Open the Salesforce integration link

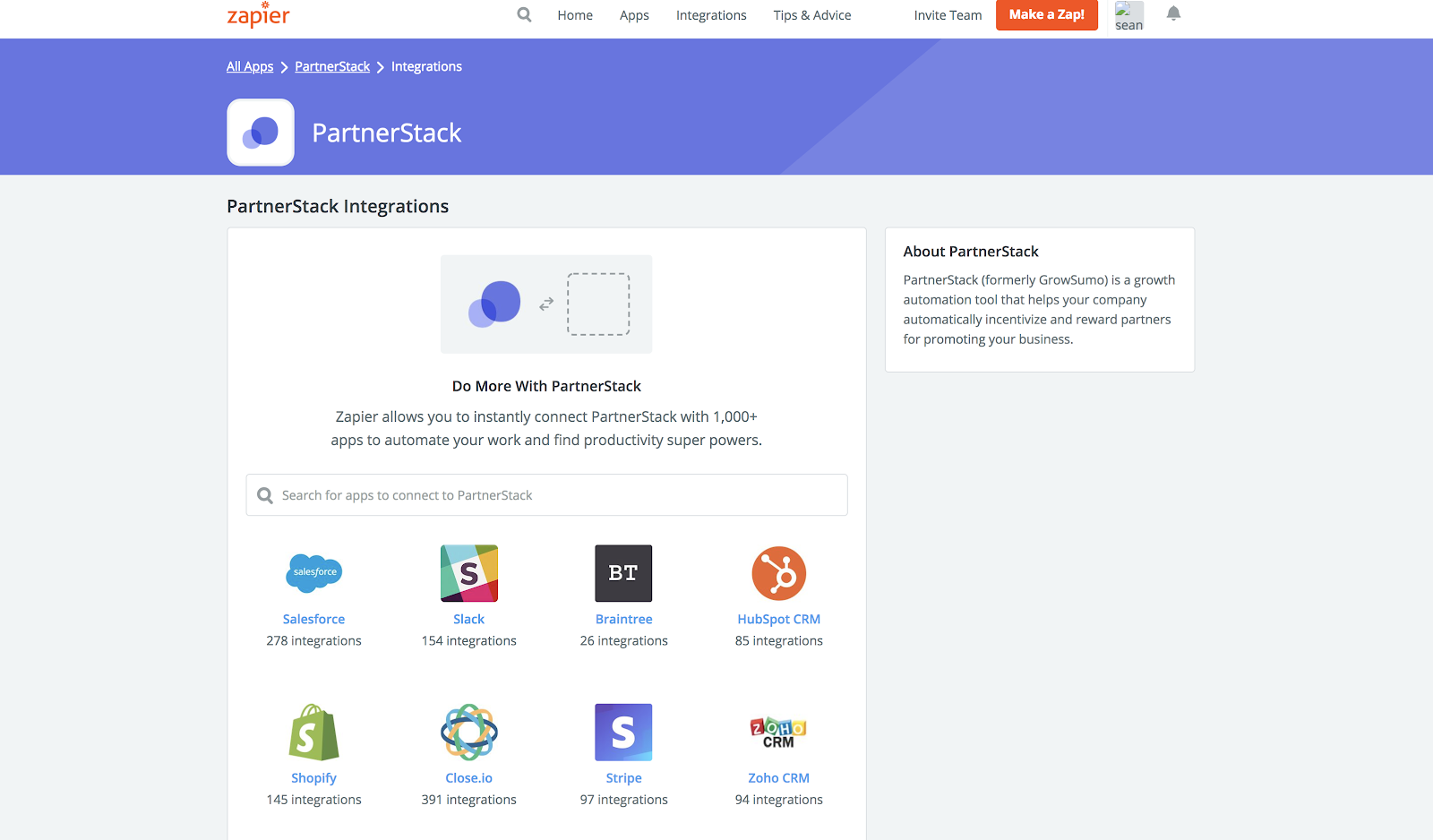pos(313,619)
